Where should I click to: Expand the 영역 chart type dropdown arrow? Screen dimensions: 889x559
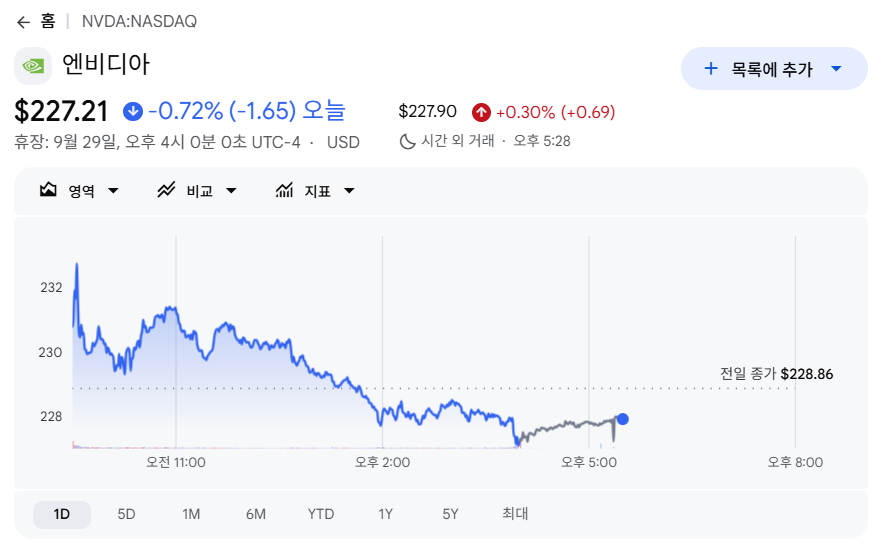pos(113,191)
